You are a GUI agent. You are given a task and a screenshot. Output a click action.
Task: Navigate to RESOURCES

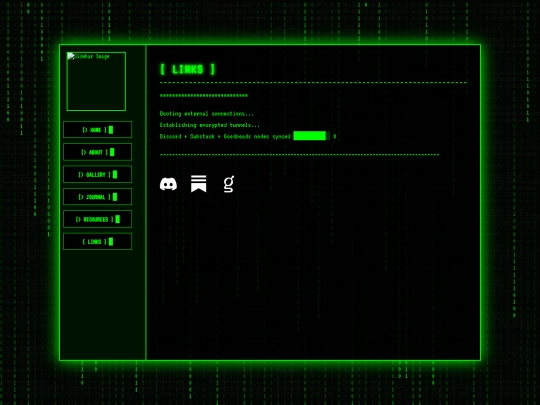tap(97, 219)
